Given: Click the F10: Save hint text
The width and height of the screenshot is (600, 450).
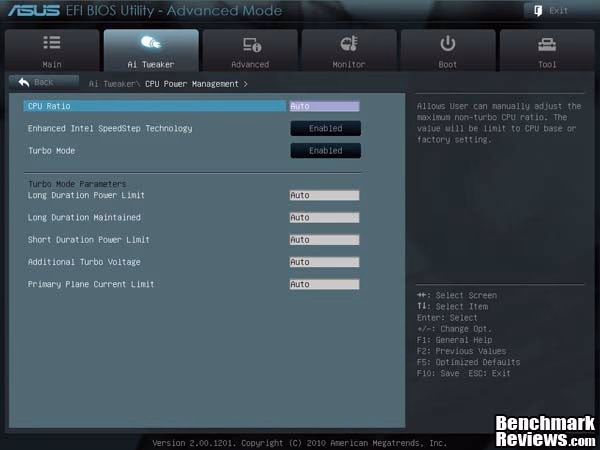Looking at the screenshot, I should coord(438,373).
